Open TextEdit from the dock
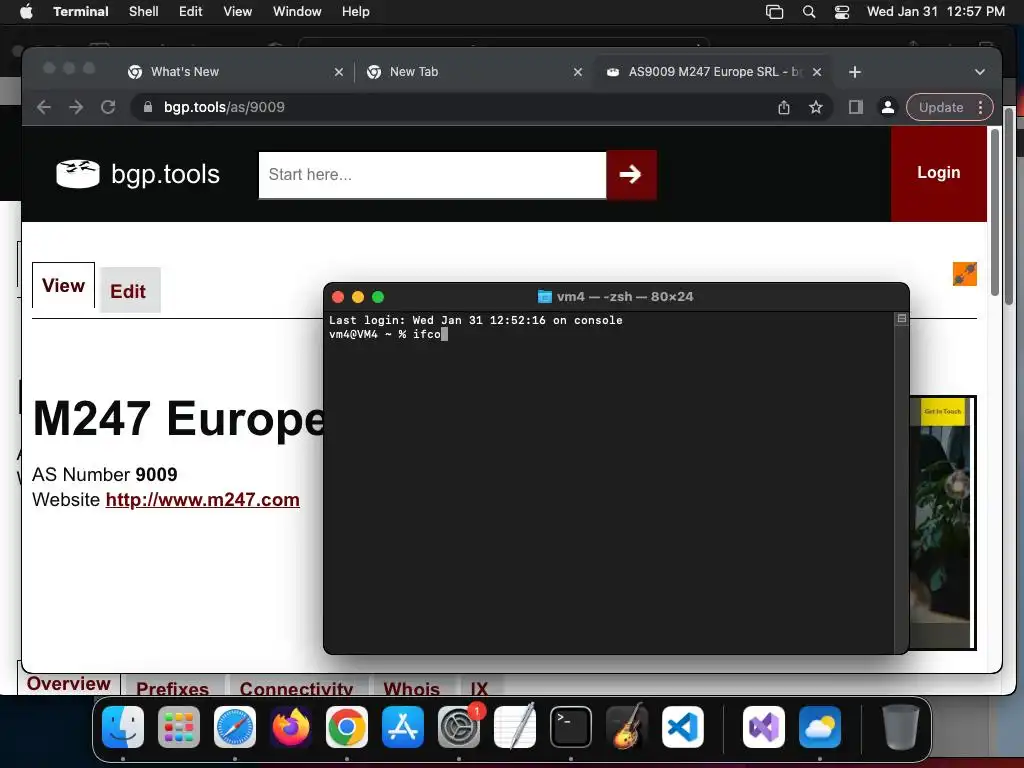This screenshot has height=768, width=1024. 515,727
